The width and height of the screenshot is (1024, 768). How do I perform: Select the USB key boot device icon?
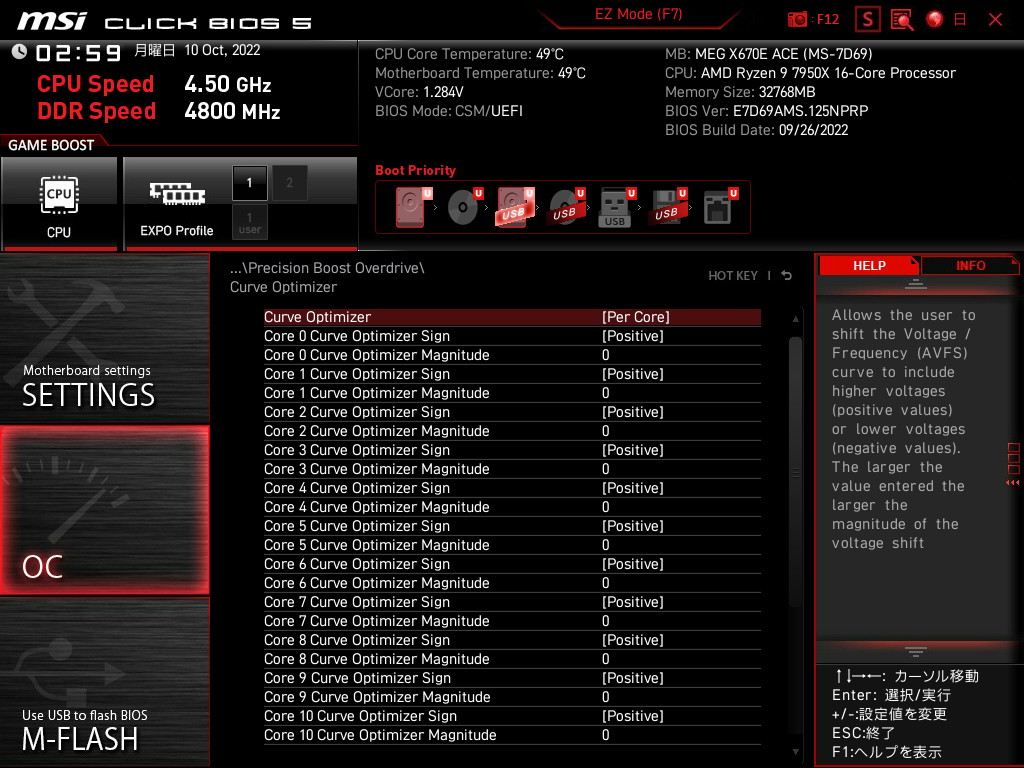[x=616, y=208]
